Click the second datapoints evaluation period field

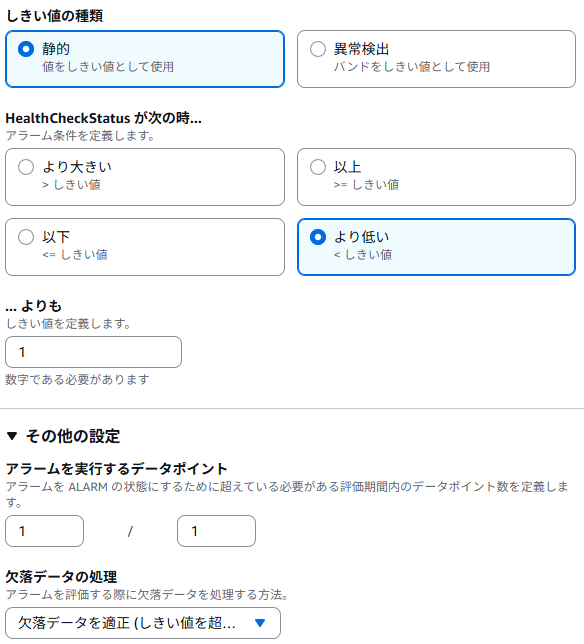tap(216, 531)
